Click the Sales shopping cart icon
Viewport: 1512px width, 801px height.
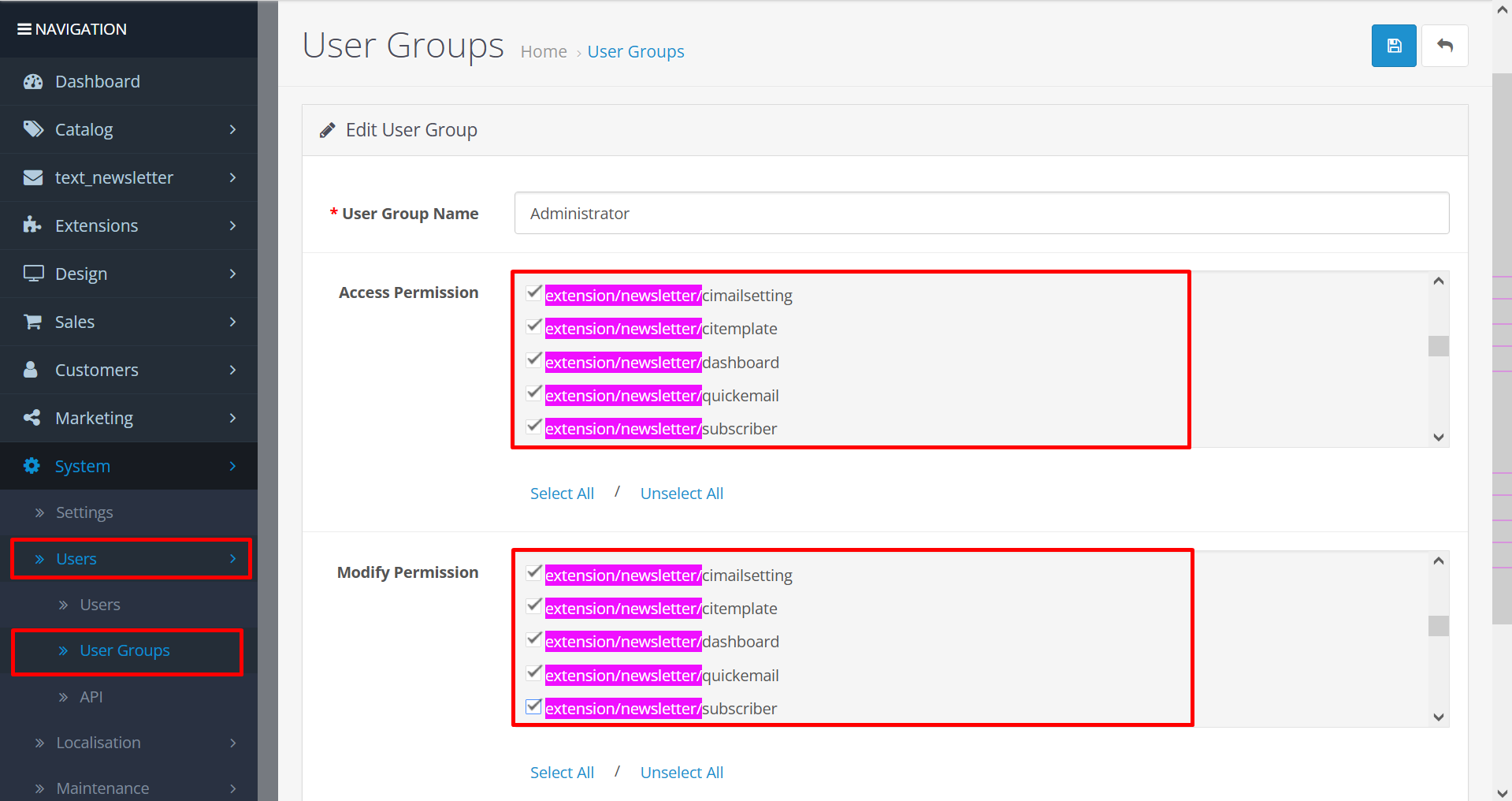coord(33,322)
